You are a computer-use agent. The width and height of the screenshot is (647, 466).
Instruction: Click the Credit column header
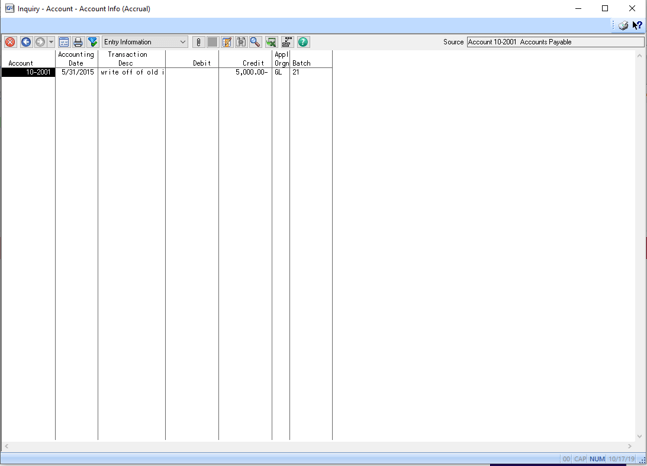(253, 63)
